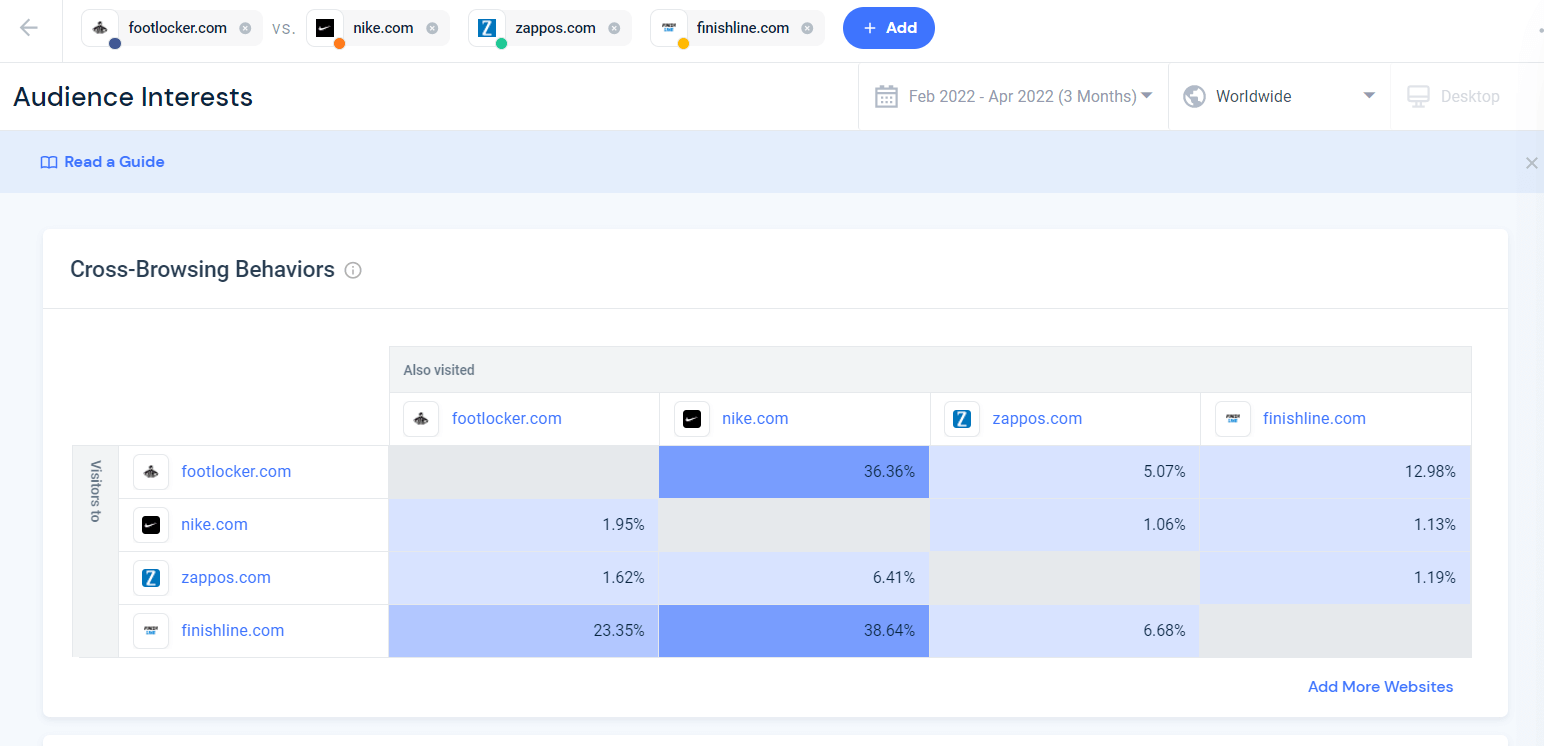Open the Feb 2022 - Apr 2022 date dropdown
1544x746 pixels.
tap(1013, 97)
